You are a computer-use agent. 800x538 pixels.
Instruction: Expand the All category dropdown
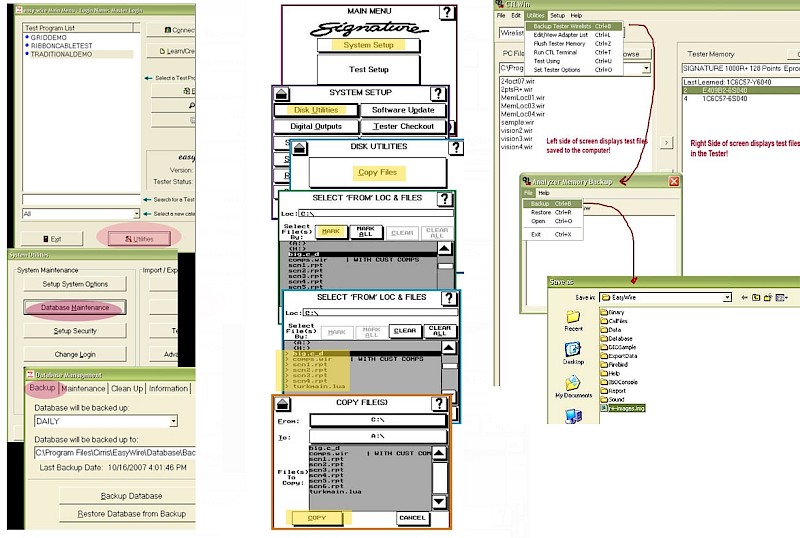136,214
